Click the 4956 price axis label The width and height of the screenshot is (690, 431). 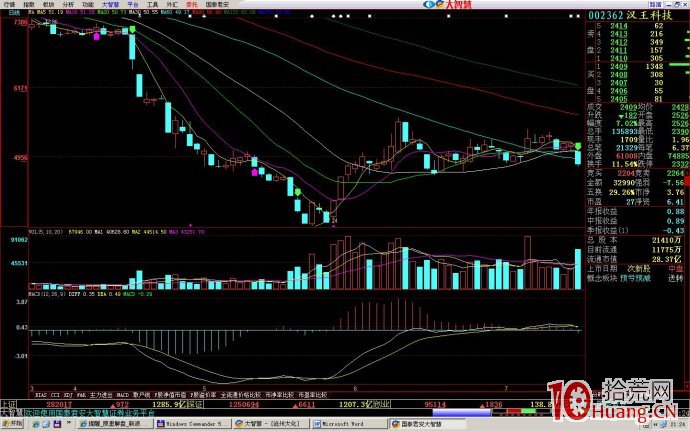tap(20, 157)
